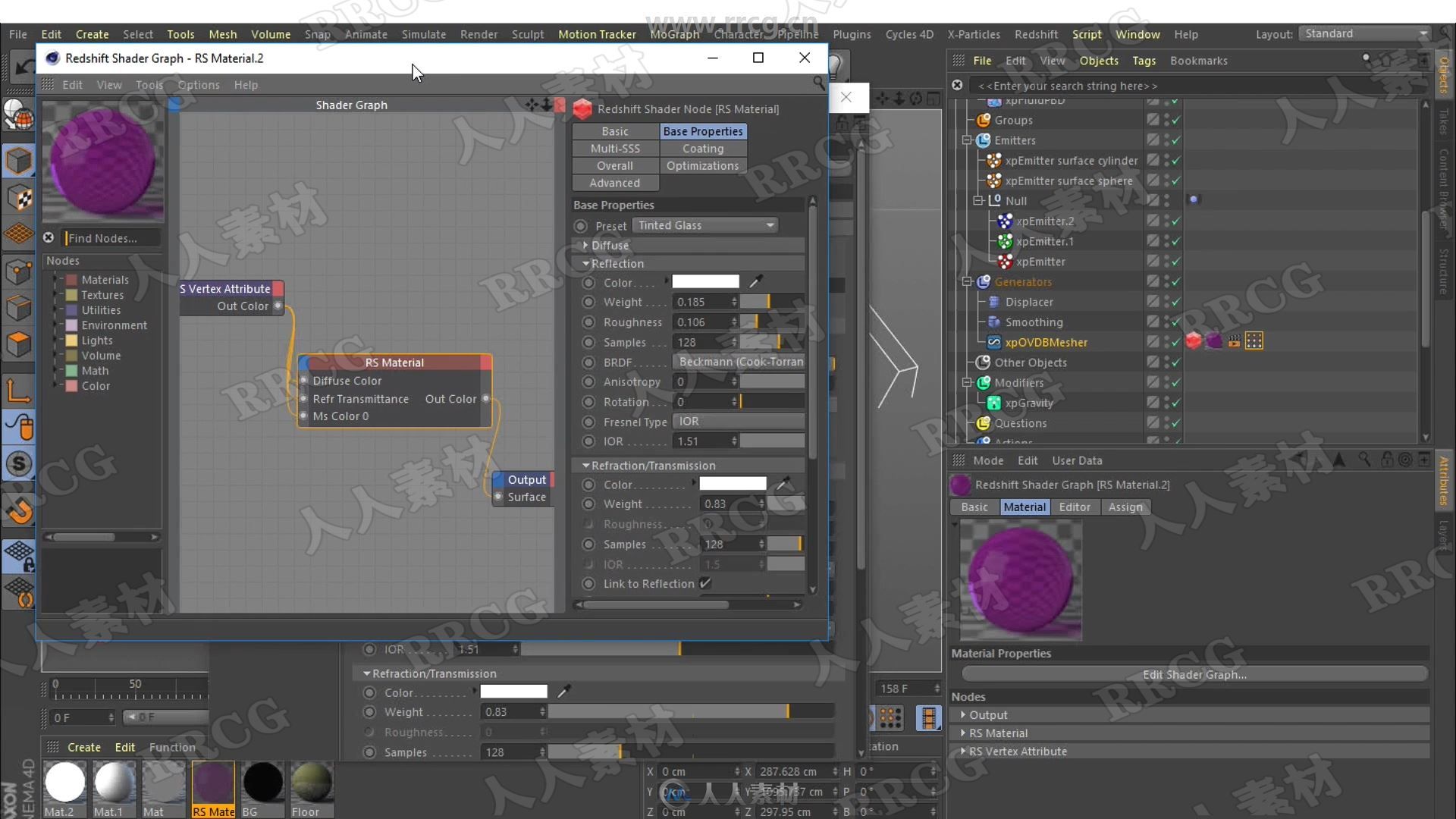Click the Smoothing object icon

coord(993,322)
